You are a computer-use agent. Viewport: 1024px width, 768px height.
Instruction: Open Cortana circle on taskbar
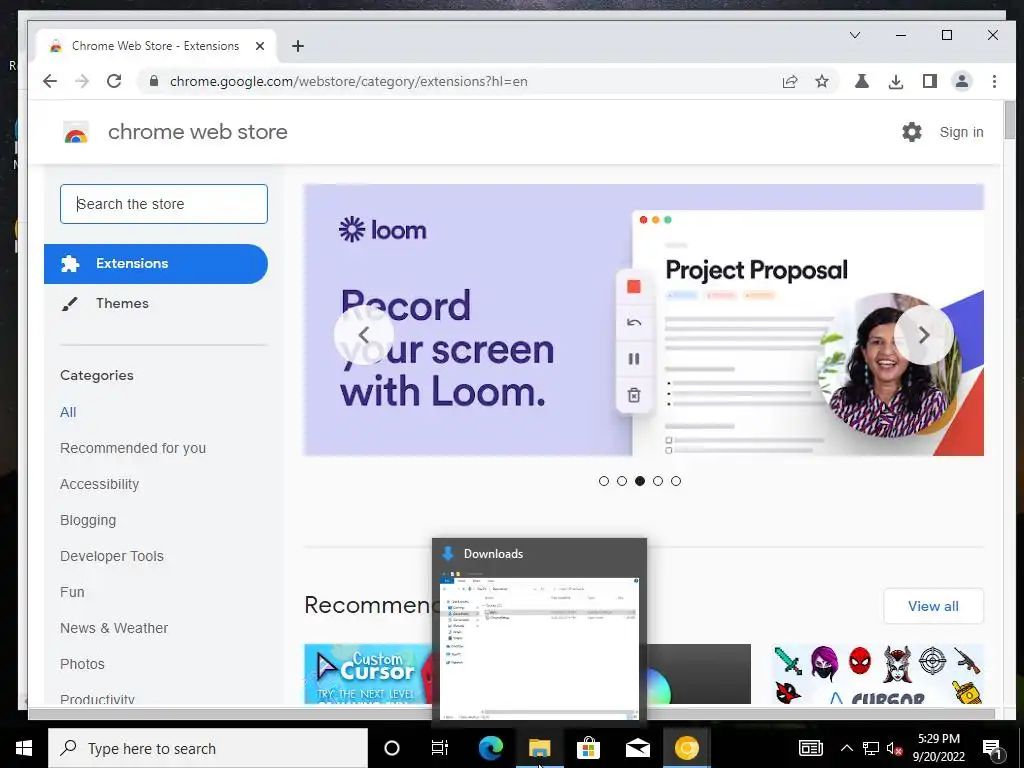(x=392, y=748)
